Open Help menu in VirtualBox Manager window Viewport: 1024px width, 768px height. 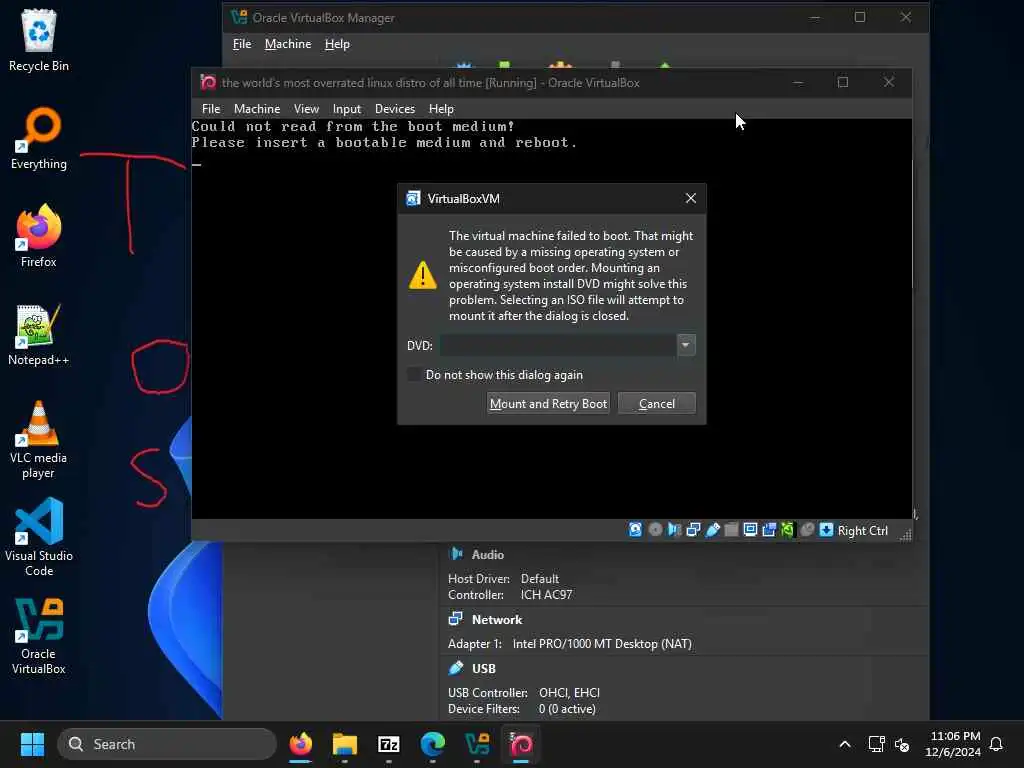337,44
